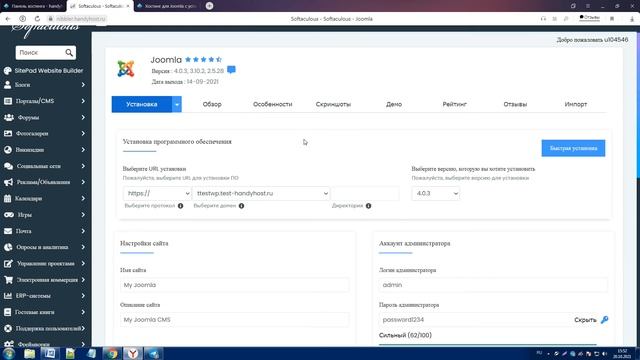This screenshot has width=640, height=360.
Task: Click the site description field
Action: [234, 320]
